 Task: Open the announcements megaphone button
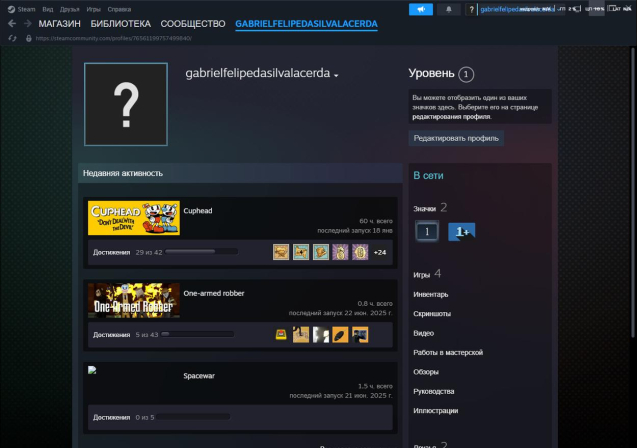coord(421,9)
